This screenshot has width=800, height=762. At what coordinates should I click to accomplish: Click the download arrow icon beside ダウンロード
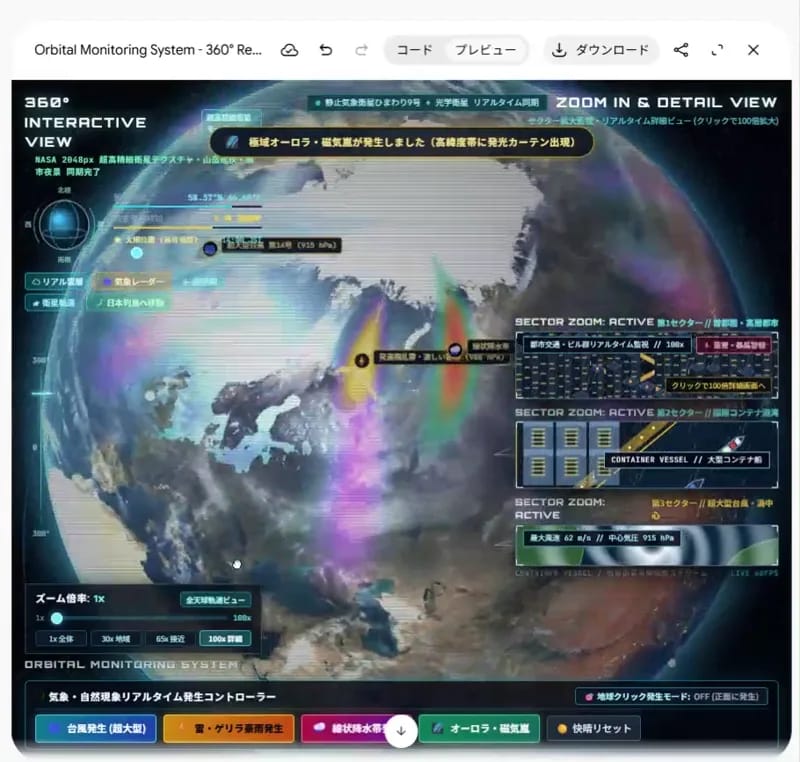click(x=559, y=50)
